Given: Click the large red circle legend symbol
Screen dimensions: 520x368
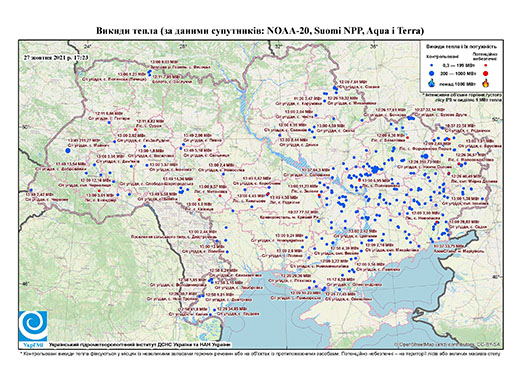Looking at the screenshot, I should [486, 73].
